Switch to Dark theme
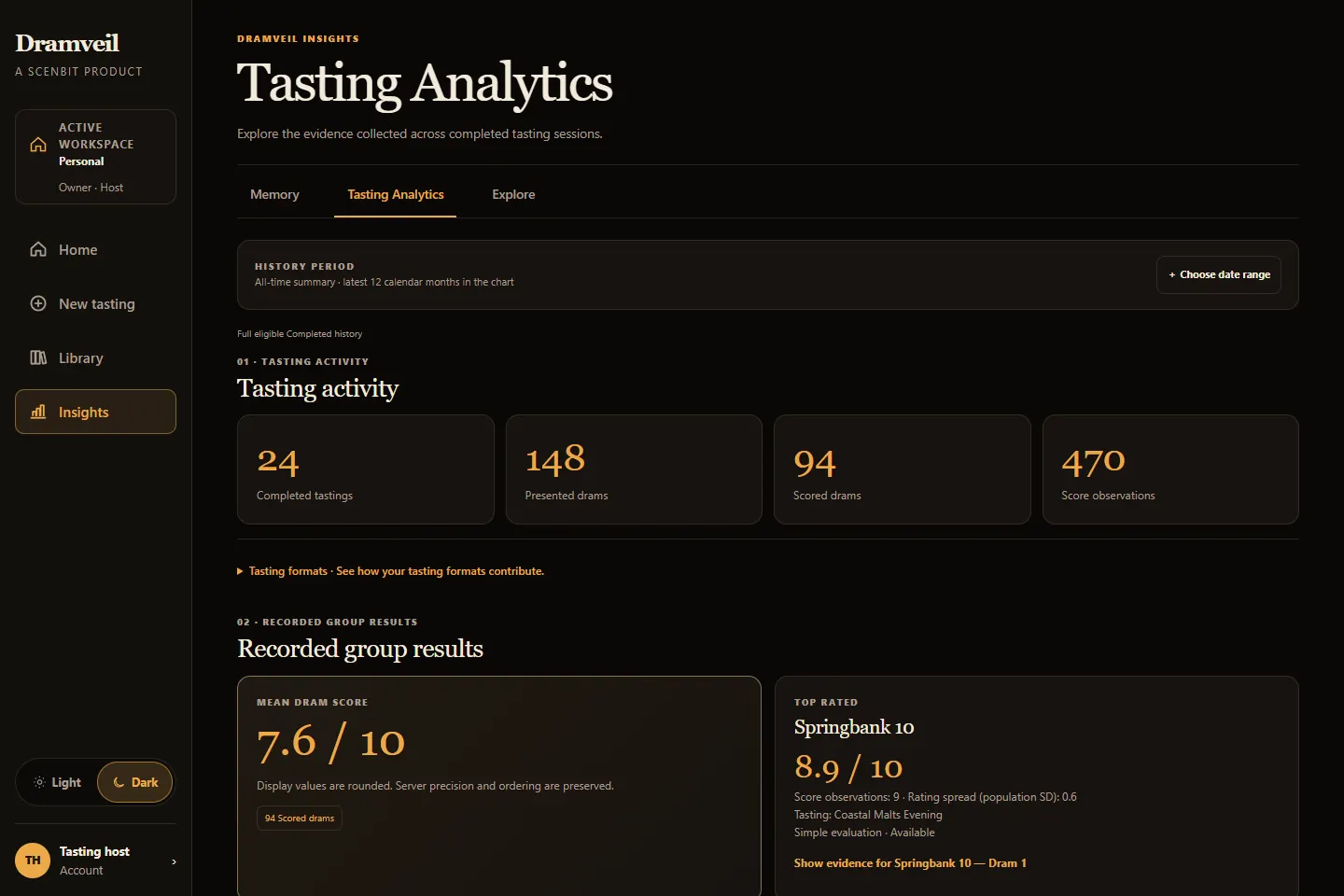1344x896 pixels. click(135, 782)
